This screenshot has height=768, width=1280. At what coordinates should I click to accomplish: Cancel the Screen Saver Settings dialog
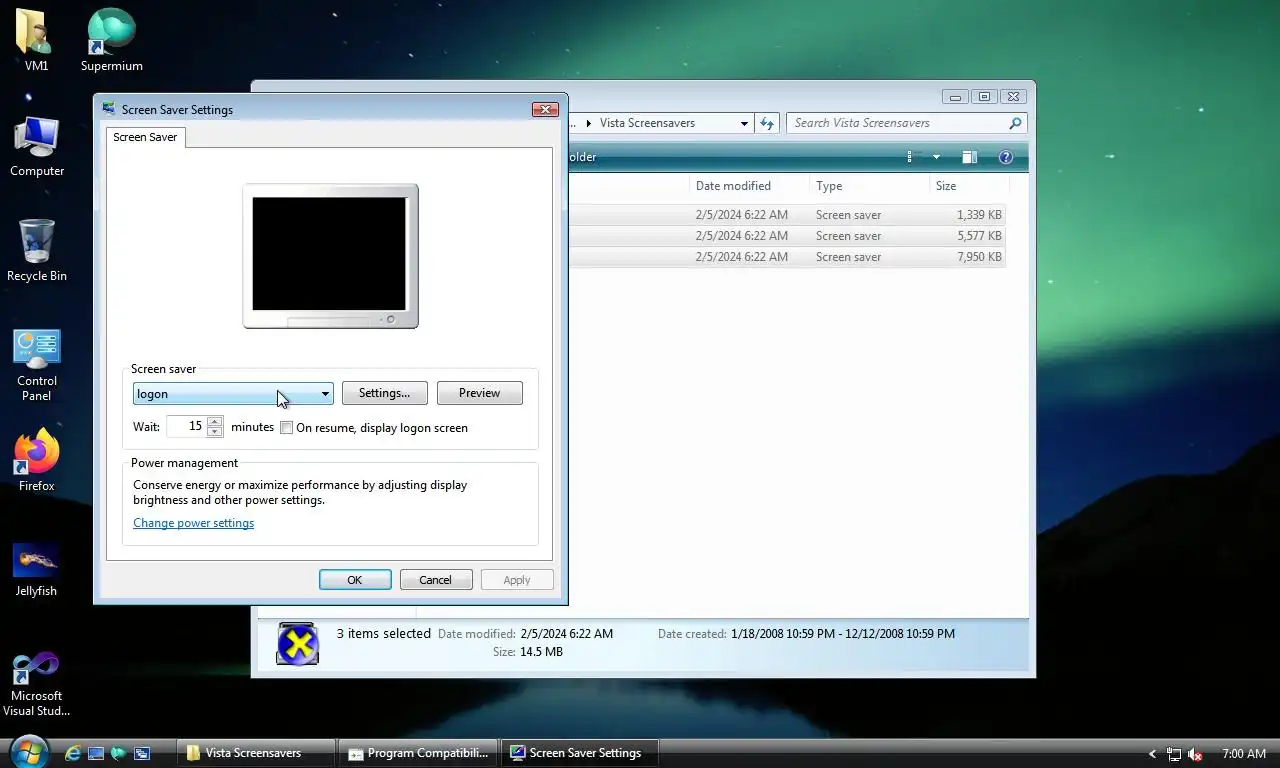436,580
